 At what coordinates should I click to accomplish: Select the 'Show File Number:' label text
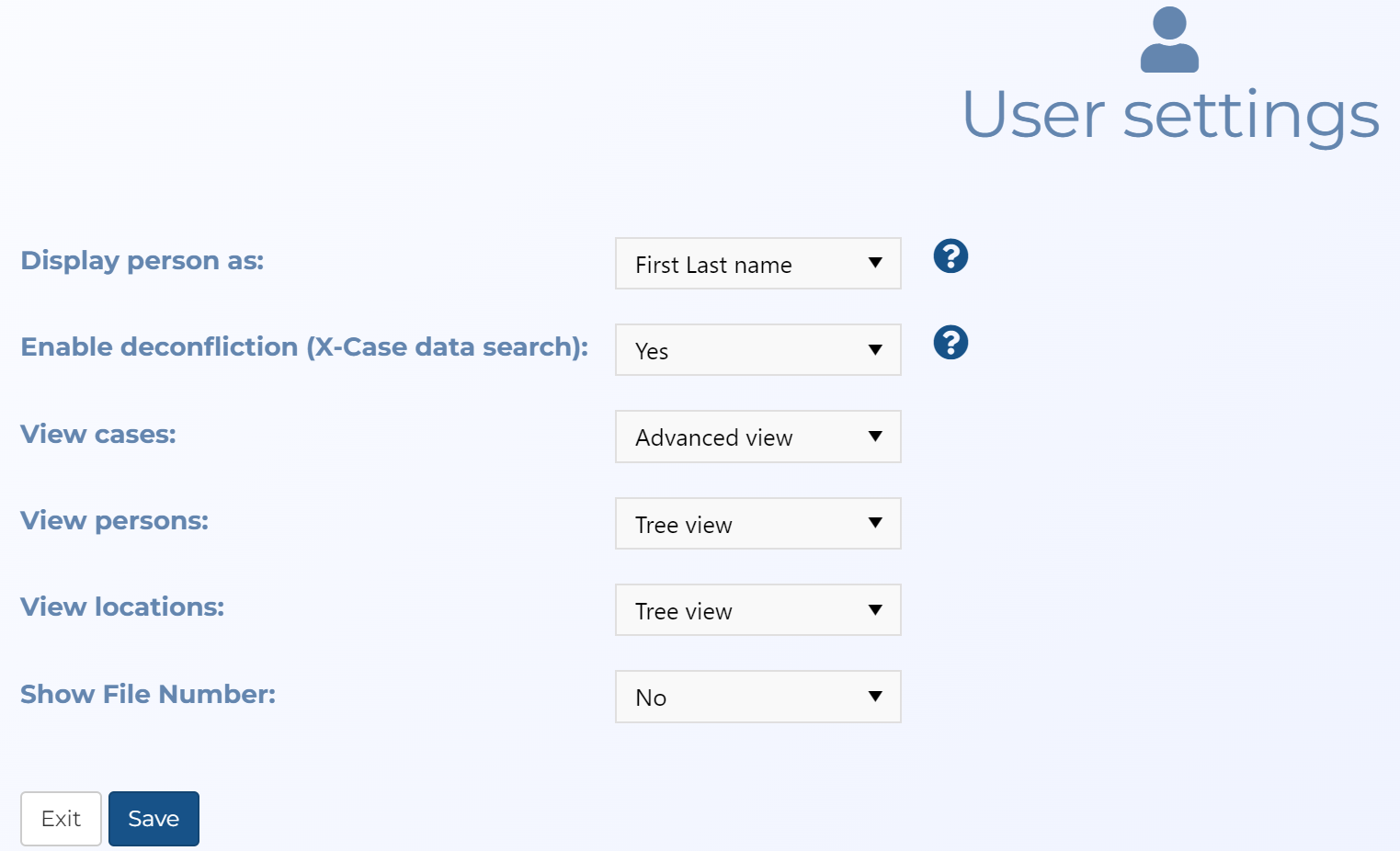(148, 694)
